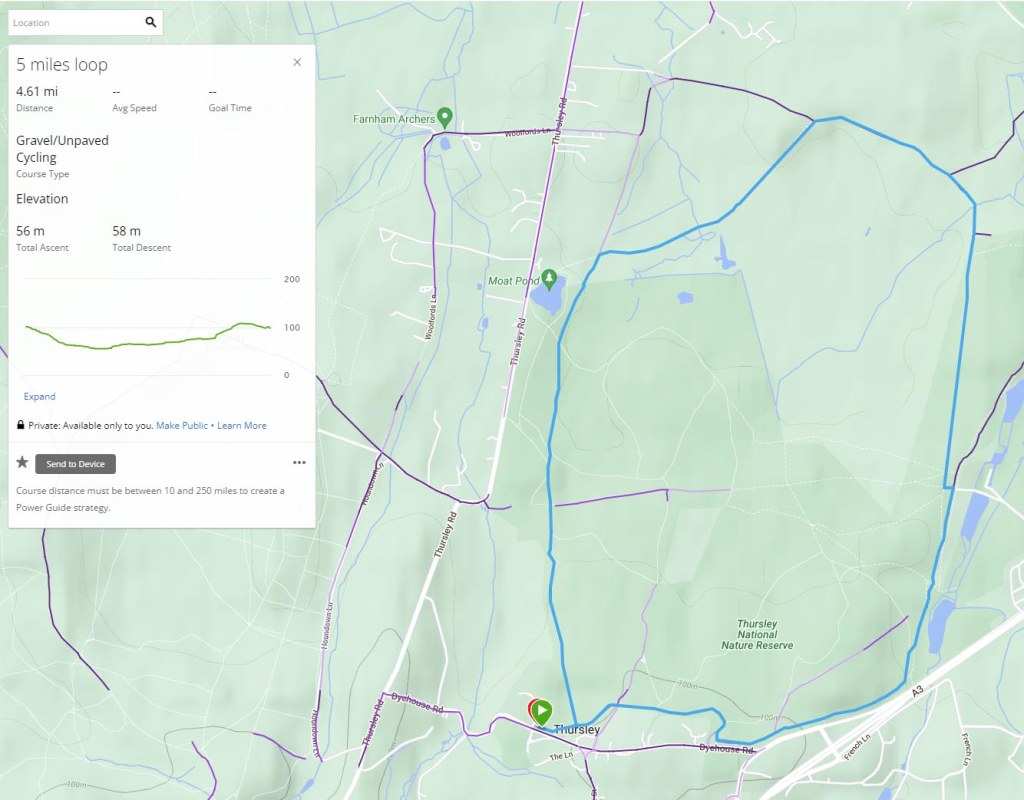Click the Thursley village label
The height and width of the screenshot is (800, 1024).
pyautogui.click(x=577, y=730)
